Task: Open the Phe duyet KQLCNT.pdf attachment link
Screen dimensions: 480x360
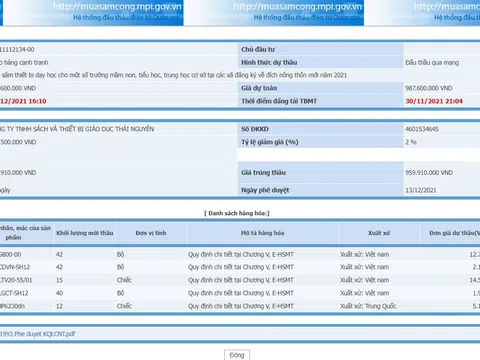Action: tap(37, 334)
